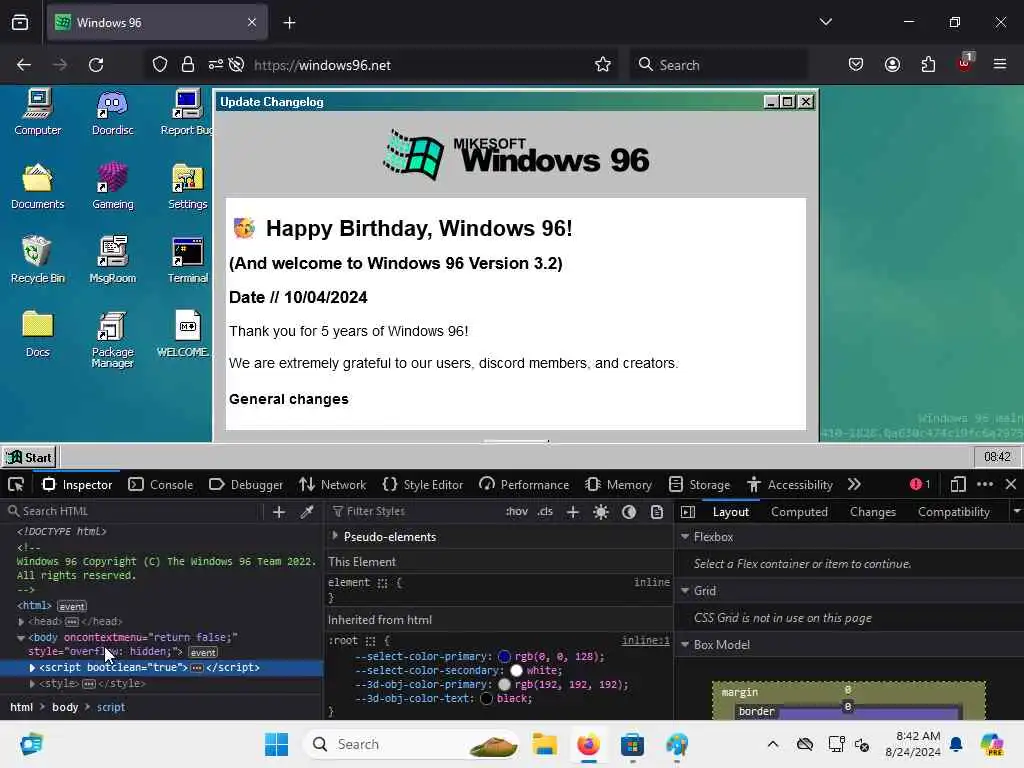This screenshot has width=1024, height=768.
Task: Collapse the body element node
Action: click(21, 637)
